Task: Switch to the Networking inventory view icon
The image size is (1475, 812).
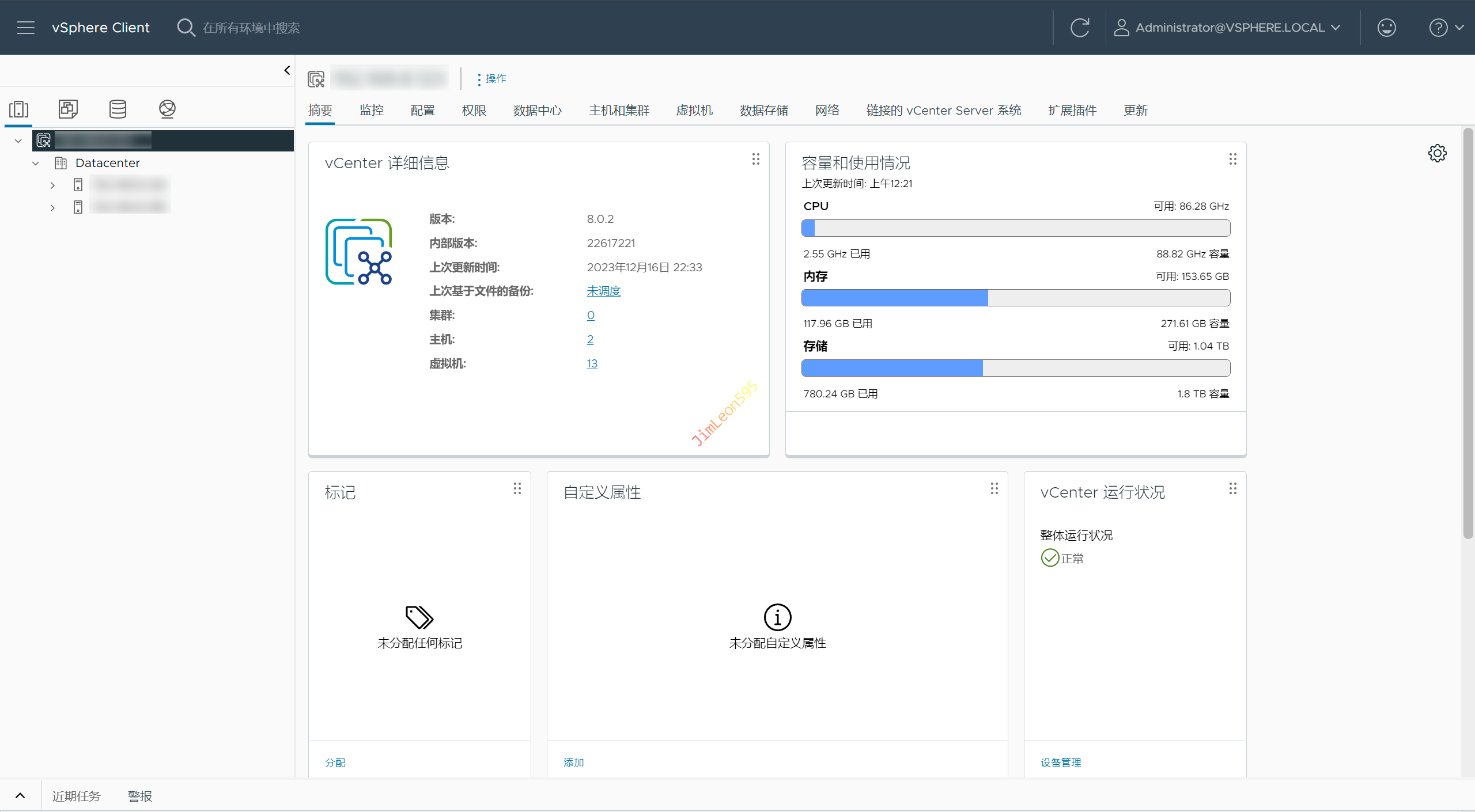Action: click(x=167, y=109)
